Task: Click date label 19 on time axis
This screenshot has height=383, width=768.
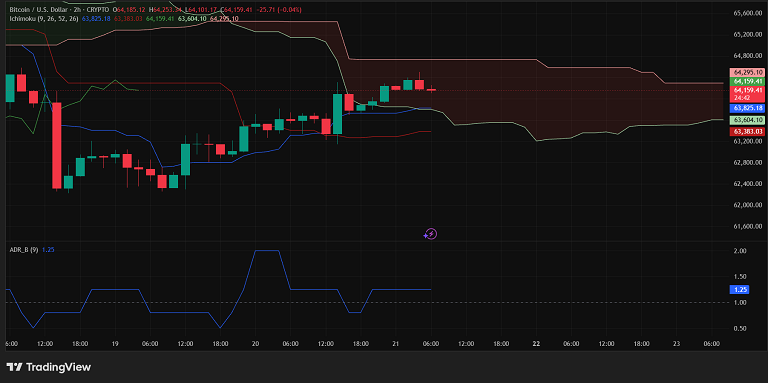Action: 115,344
